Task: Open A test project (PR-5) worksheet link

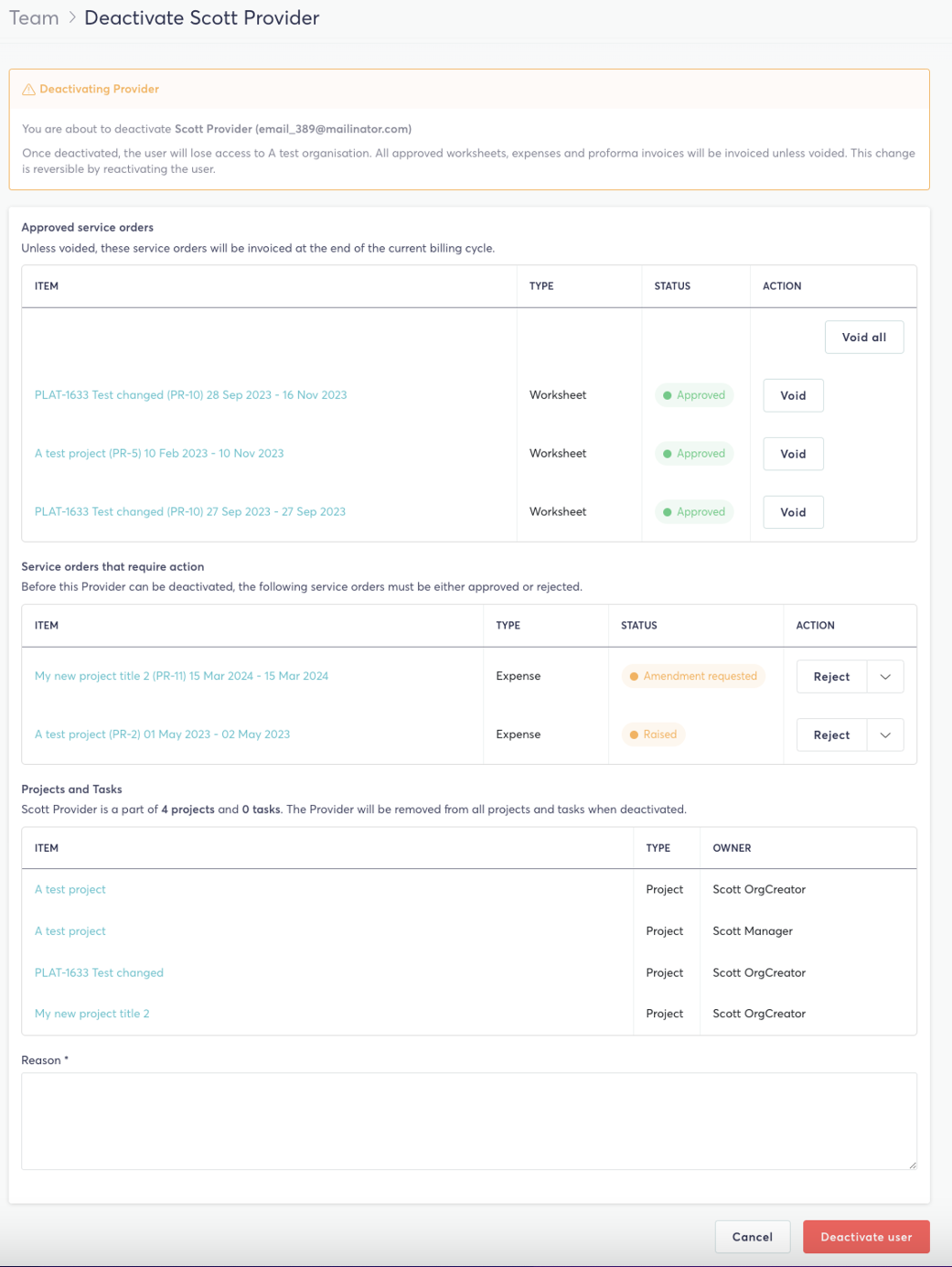Action: [x=159, y=454]
